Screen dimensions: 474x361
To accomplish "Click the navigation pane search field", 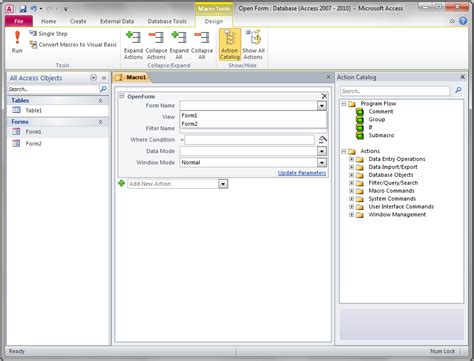I will point(53,89).
